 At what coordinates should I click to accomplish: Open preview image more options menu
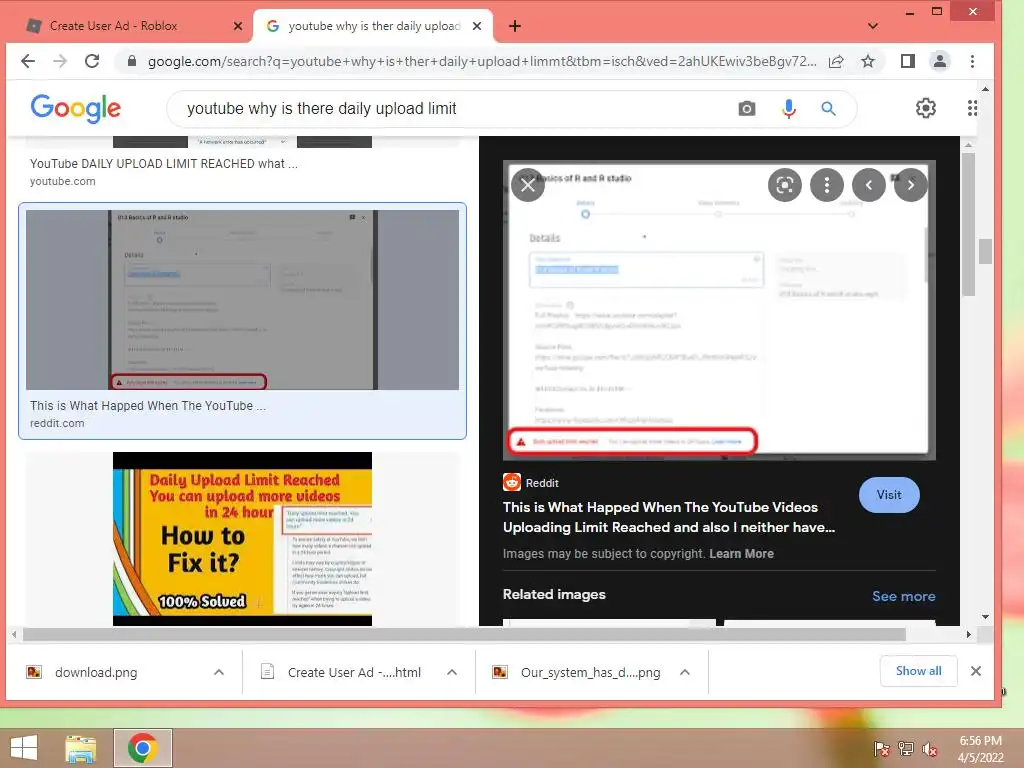coord(827,185)
